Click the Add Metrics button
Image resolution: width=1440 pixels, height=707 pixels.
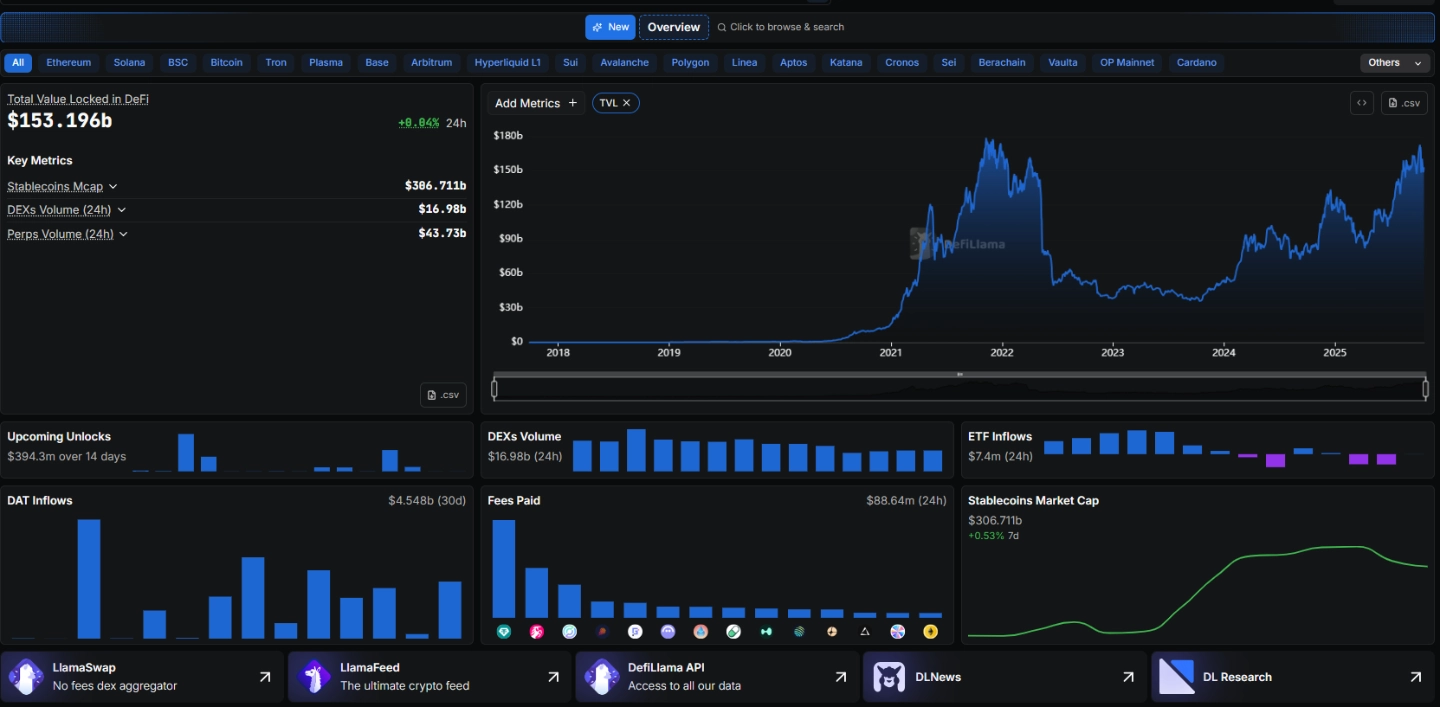click(x=536, y=103)
